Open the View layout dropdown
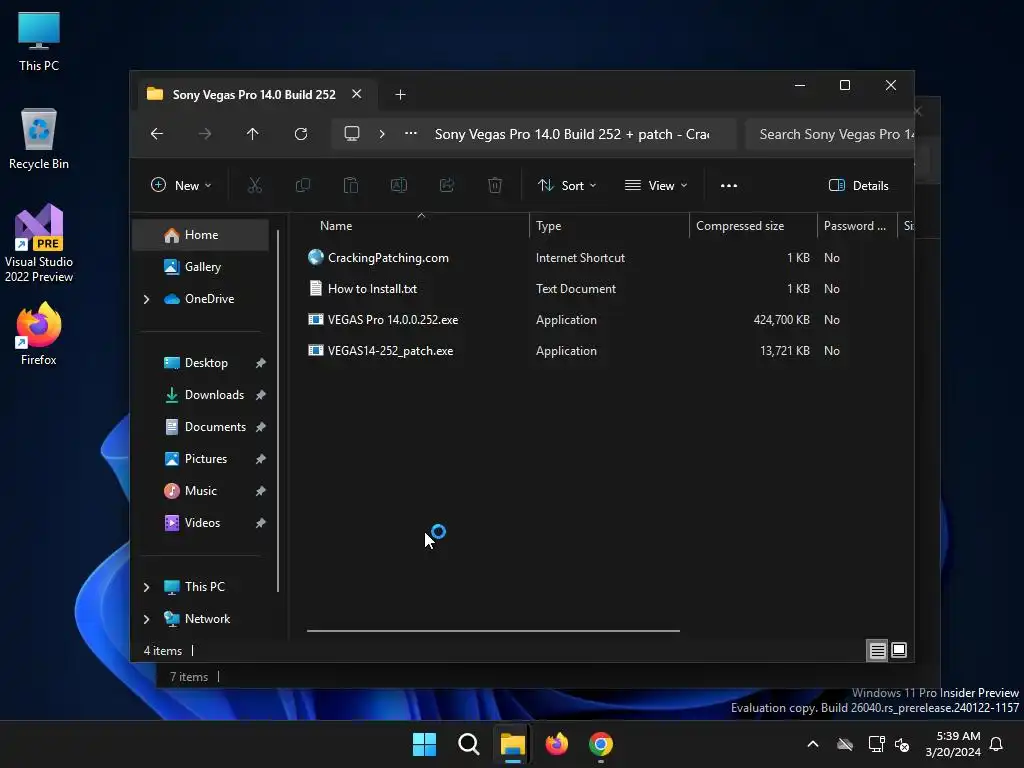This screenshot has width=1024, height=768. point(656,185)
